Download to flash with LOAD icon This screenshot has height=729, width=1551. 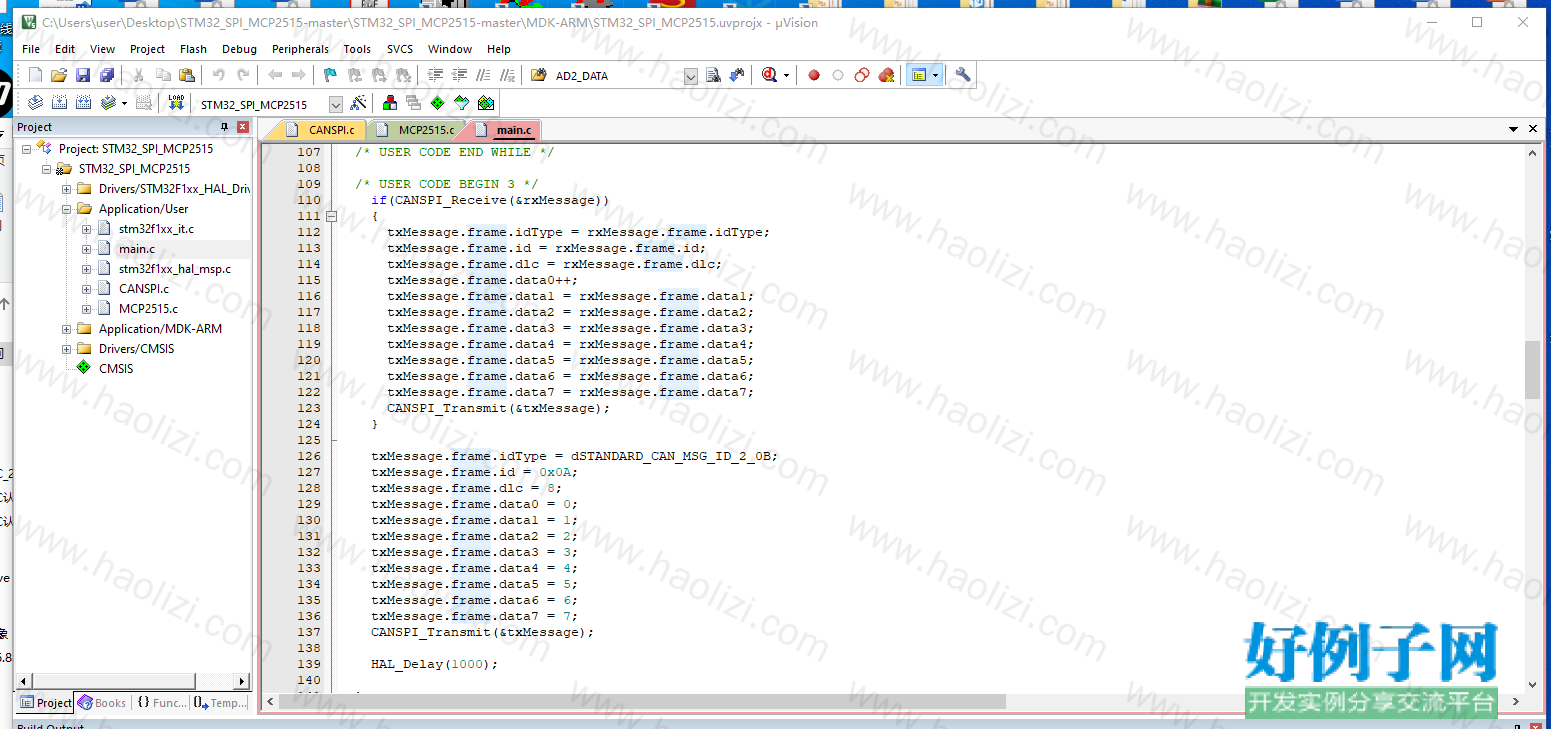(x=176, y=103)
